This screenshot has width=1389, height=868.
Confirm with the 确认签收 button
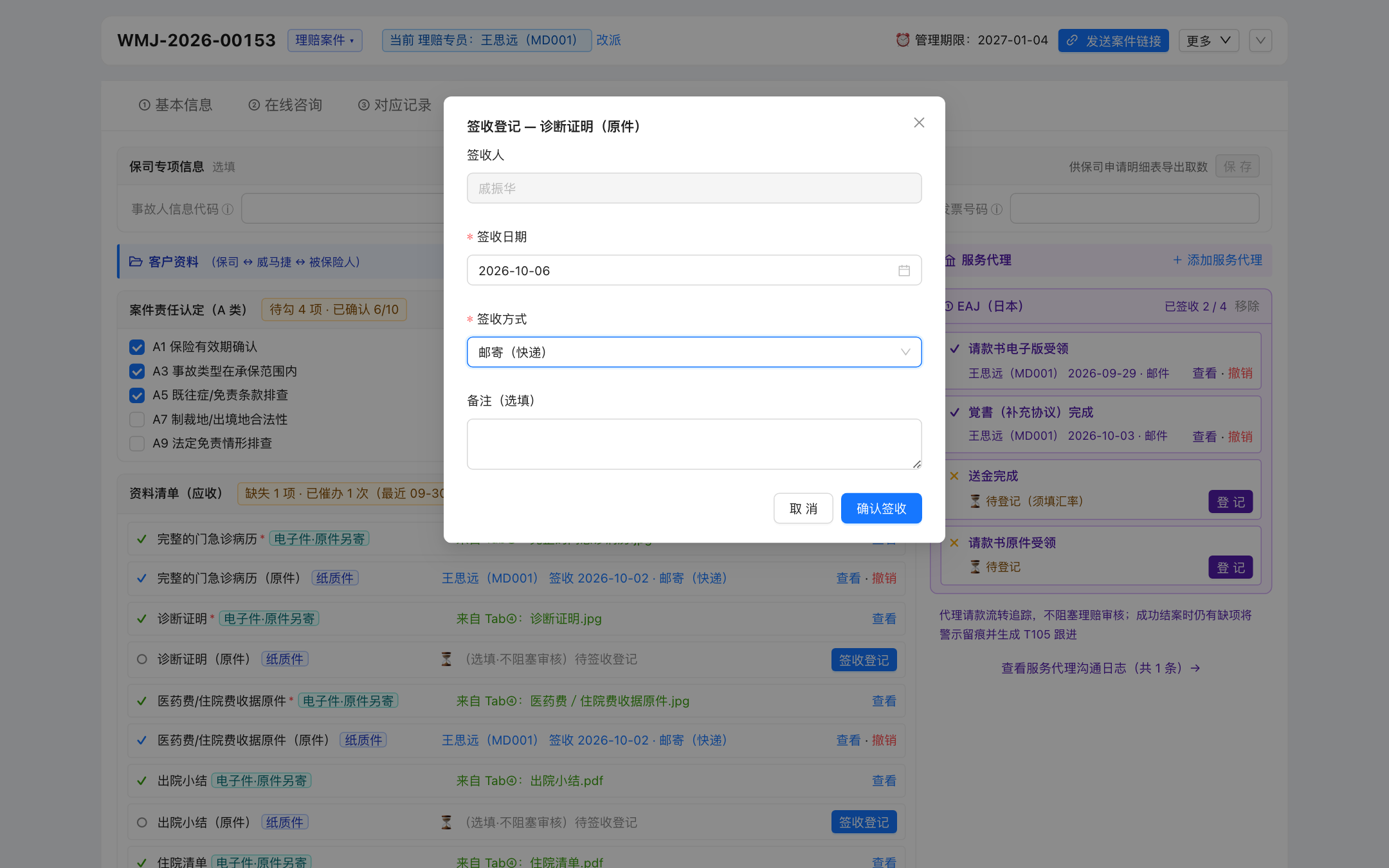(881, 508)
